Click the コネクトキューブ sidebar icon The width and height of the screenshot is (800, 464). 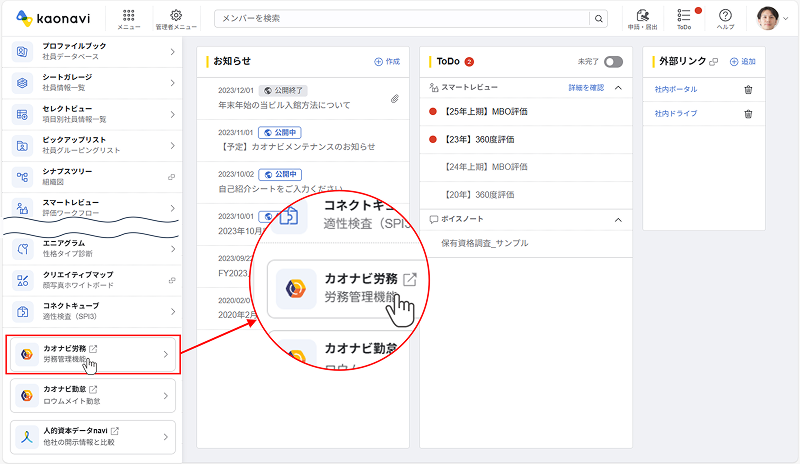tap(22, 311)
